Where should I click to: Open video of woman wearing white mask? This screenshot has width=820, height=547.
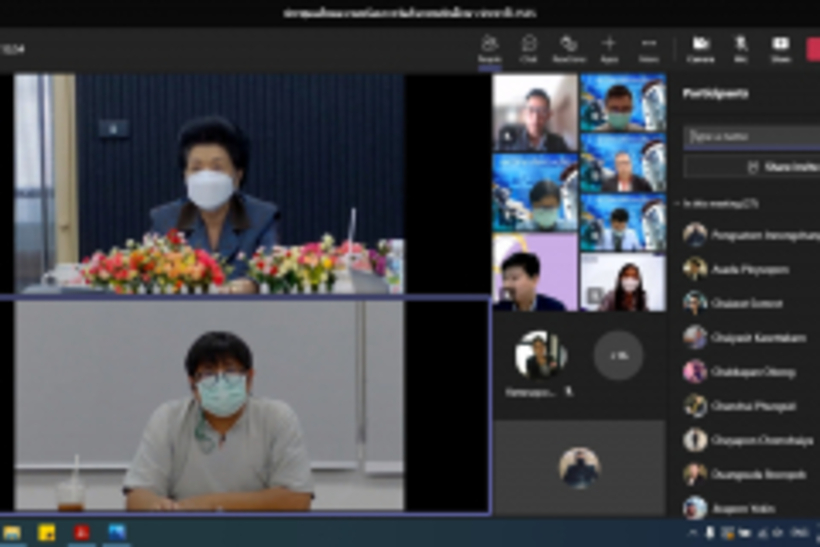[209, 184]
